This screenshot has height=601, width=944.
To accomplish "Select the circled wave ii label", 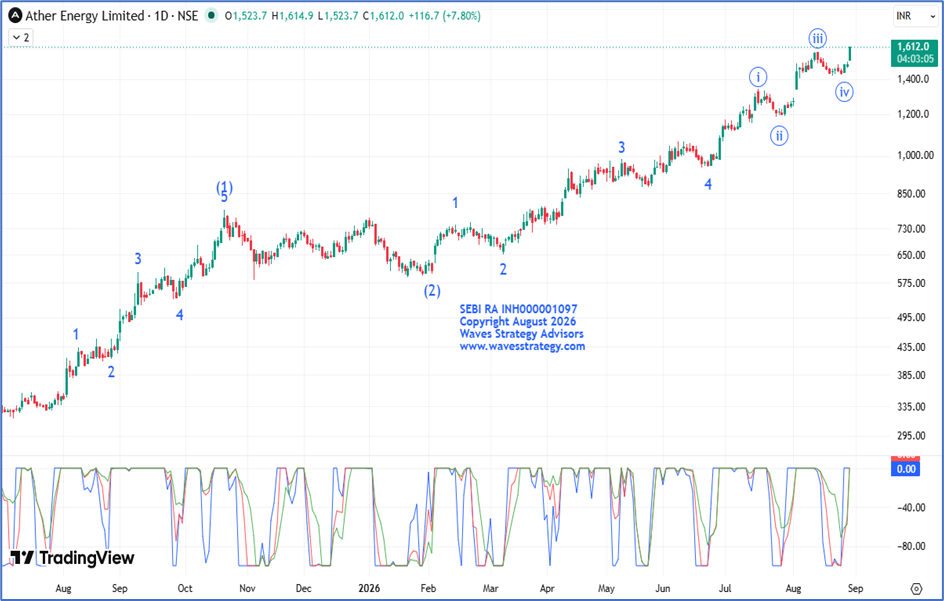I will tap(779, 136).
